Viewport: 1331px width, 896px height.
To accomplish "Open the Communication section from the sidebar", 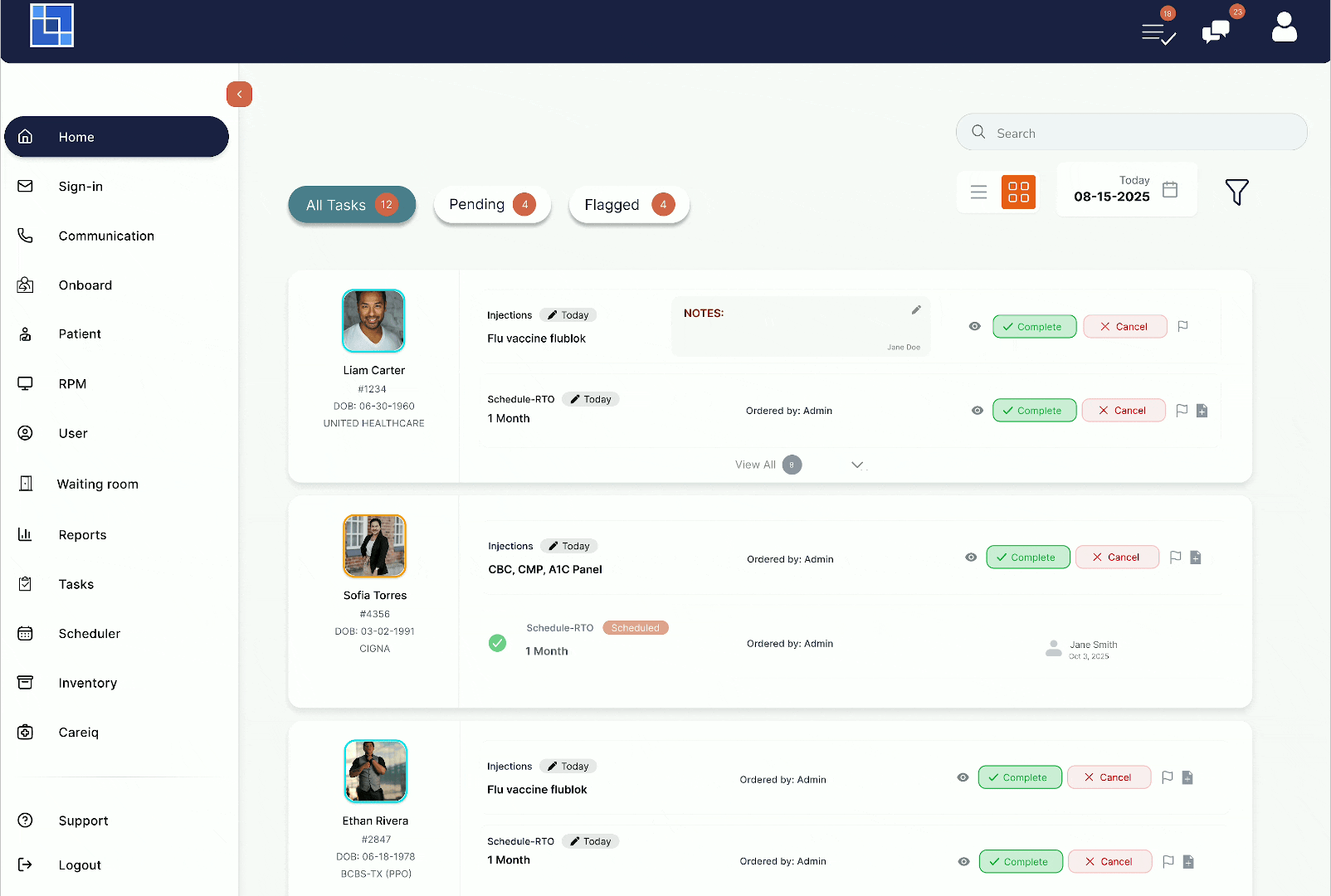I will (105, 236).
